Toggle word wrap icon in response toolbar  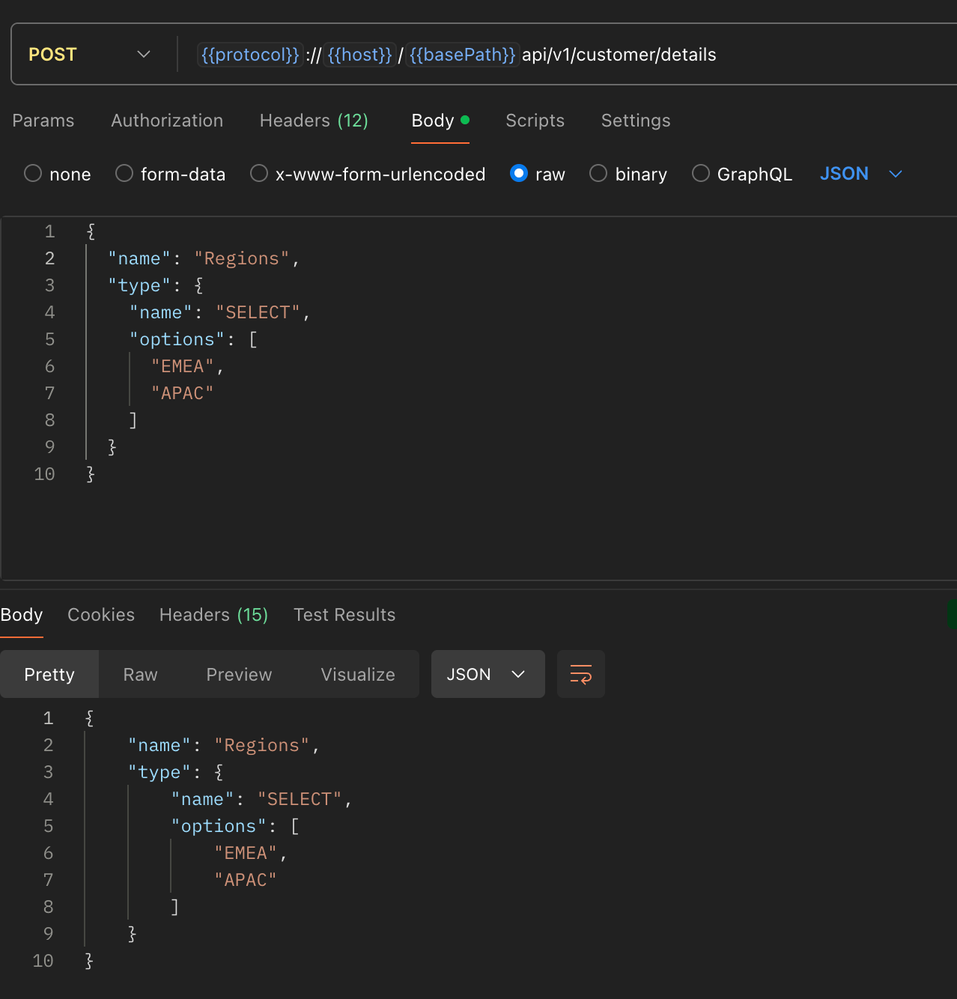pyautogui.click(x=581, y=674)
